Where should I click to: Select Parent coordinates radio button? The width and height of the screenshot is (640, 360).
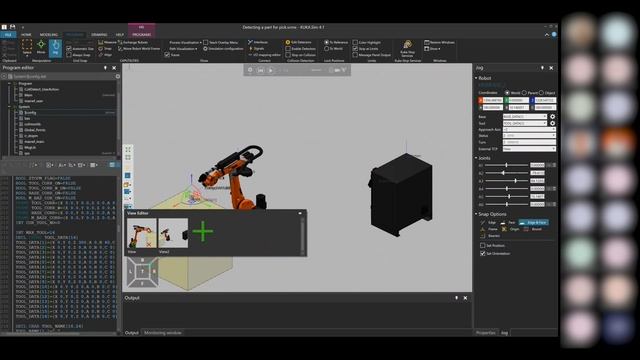[524, 93]
